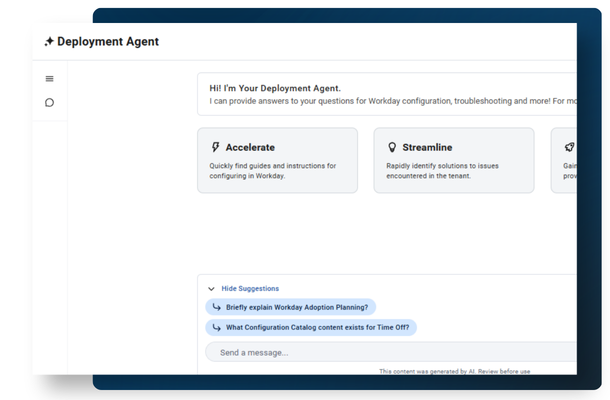Click 'Quickly find guides and instructions' description text

[x=273, y=171]
